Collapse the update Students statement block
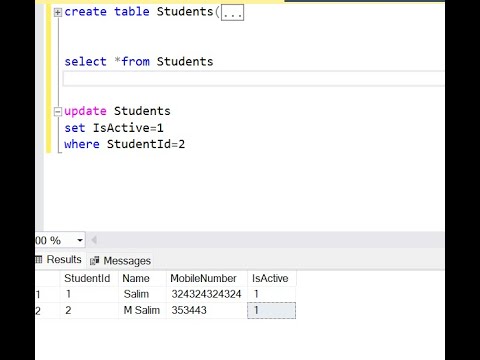This screenshot has width=480, height=360. [x=58, y=111]
